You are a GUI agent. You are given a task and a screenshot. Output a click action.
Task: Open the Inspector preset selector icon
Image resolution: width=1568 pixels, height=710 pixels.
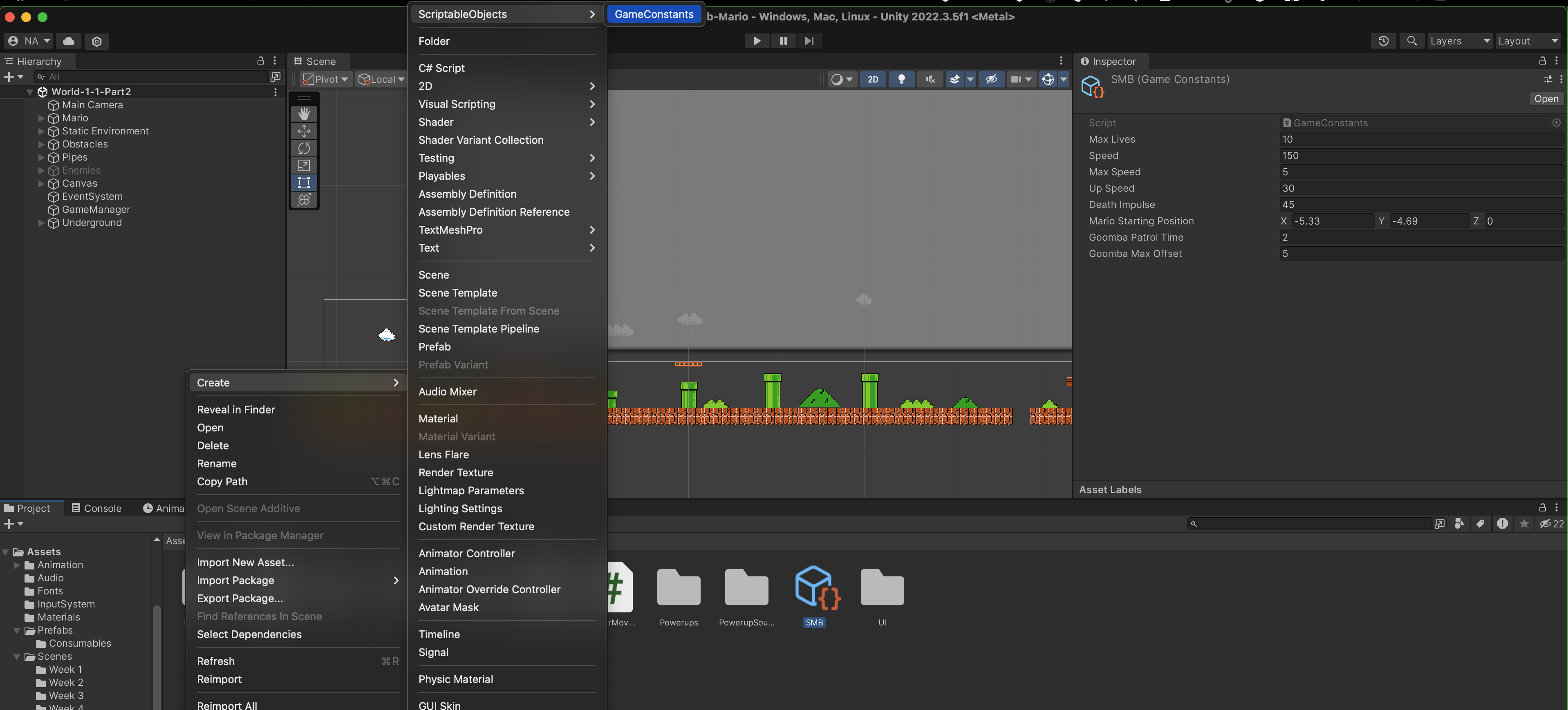click(x=1548, y=79)
